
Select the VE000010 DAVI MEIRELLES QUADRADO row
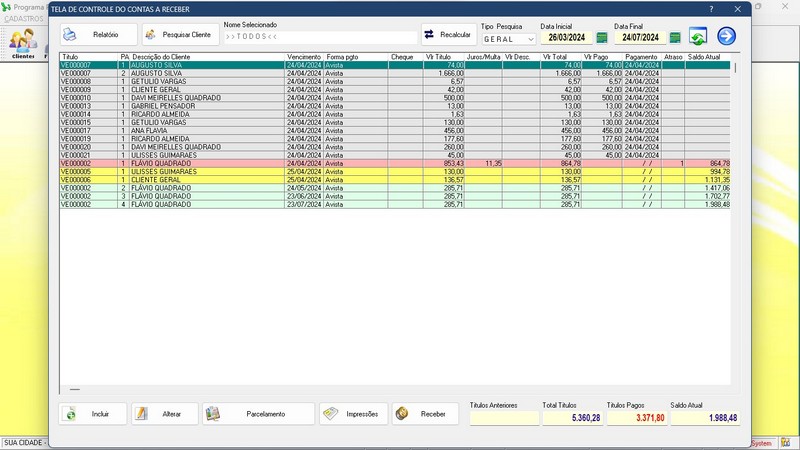pyautogui.click(x=395, y=98)
